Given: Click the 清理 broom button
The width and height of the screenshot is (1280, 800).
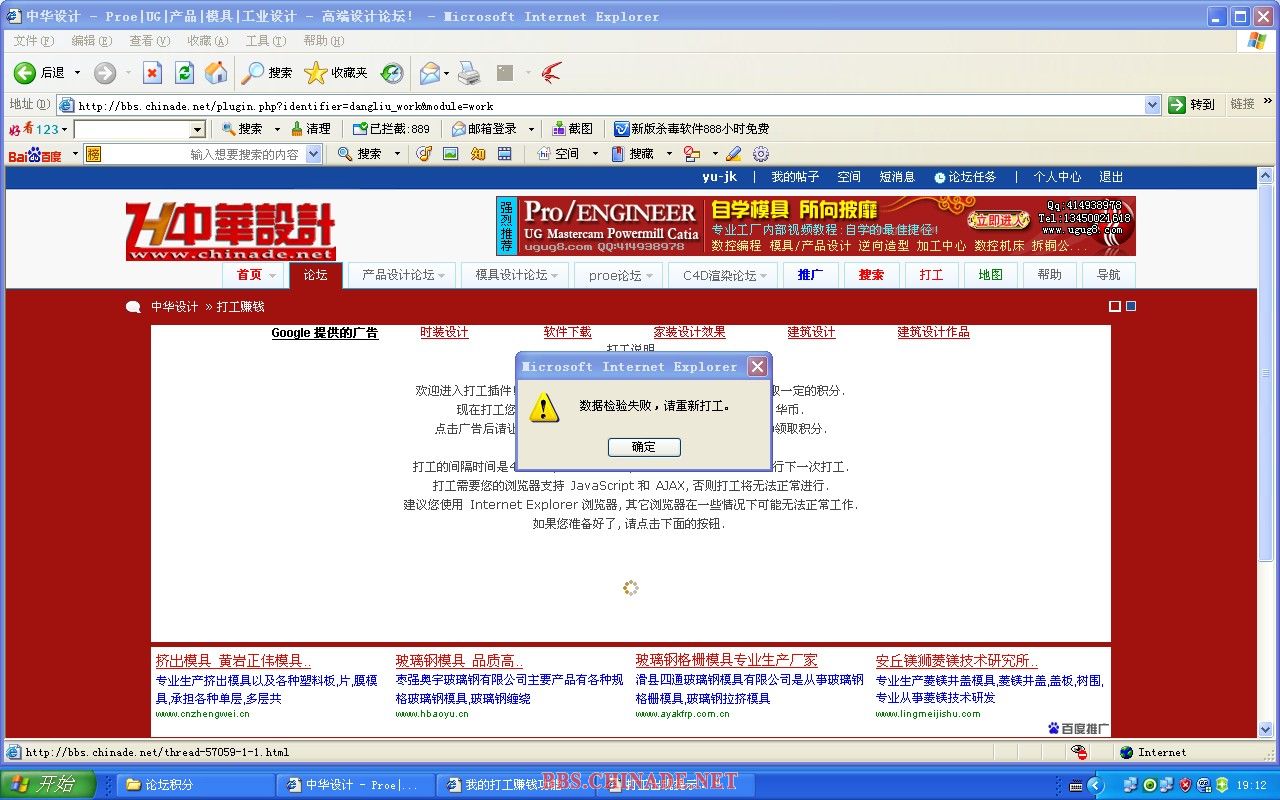Looking at the screenshot, I should [310, 129].
